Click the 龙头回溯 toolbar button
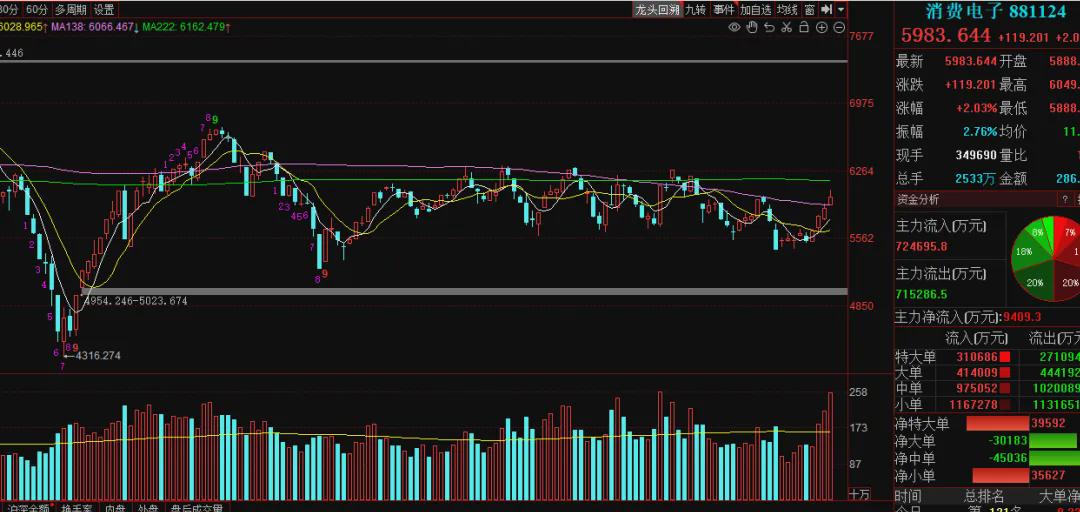Viewport: 1080px width, 512px height. 657,10
